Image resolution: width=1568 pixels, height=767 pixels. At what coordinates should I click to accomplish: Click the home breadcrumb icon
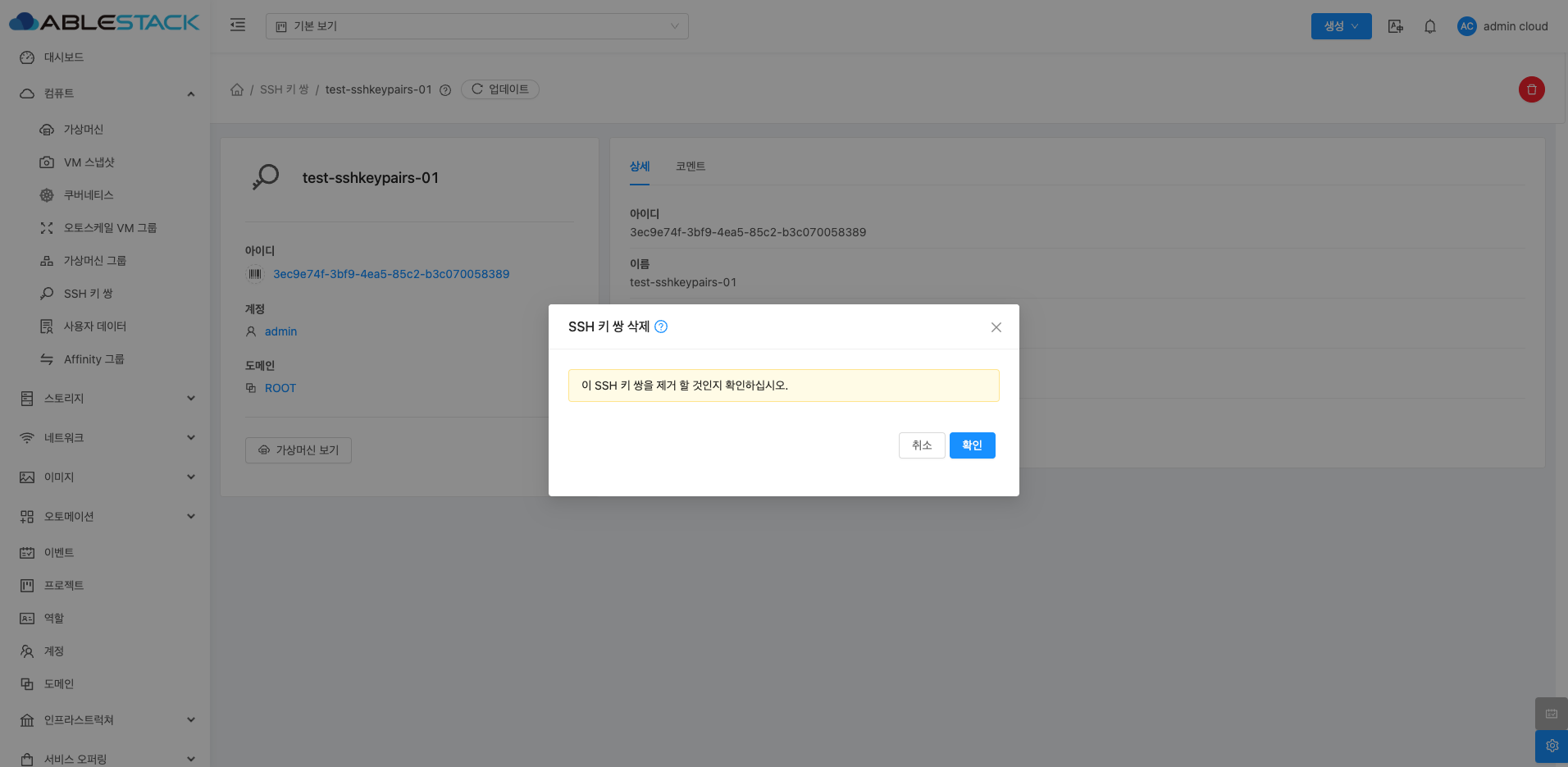pyautogui.click(x=237, y=89)
